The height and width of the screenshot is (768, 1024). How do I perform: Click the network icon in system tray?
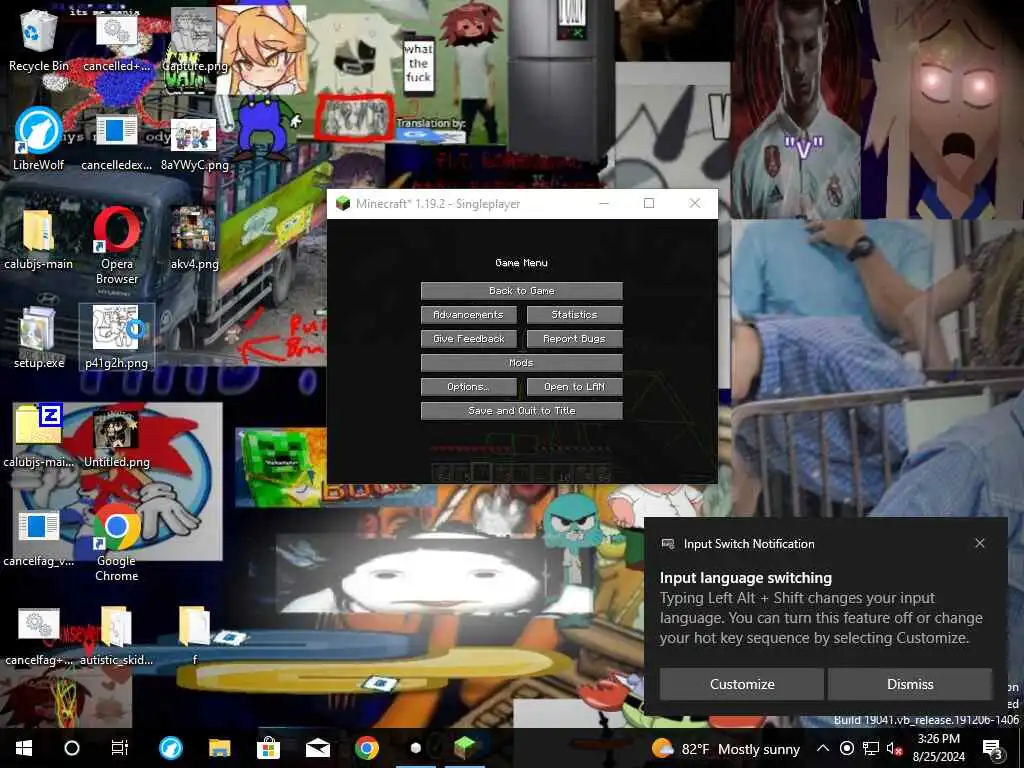(871, 748)
